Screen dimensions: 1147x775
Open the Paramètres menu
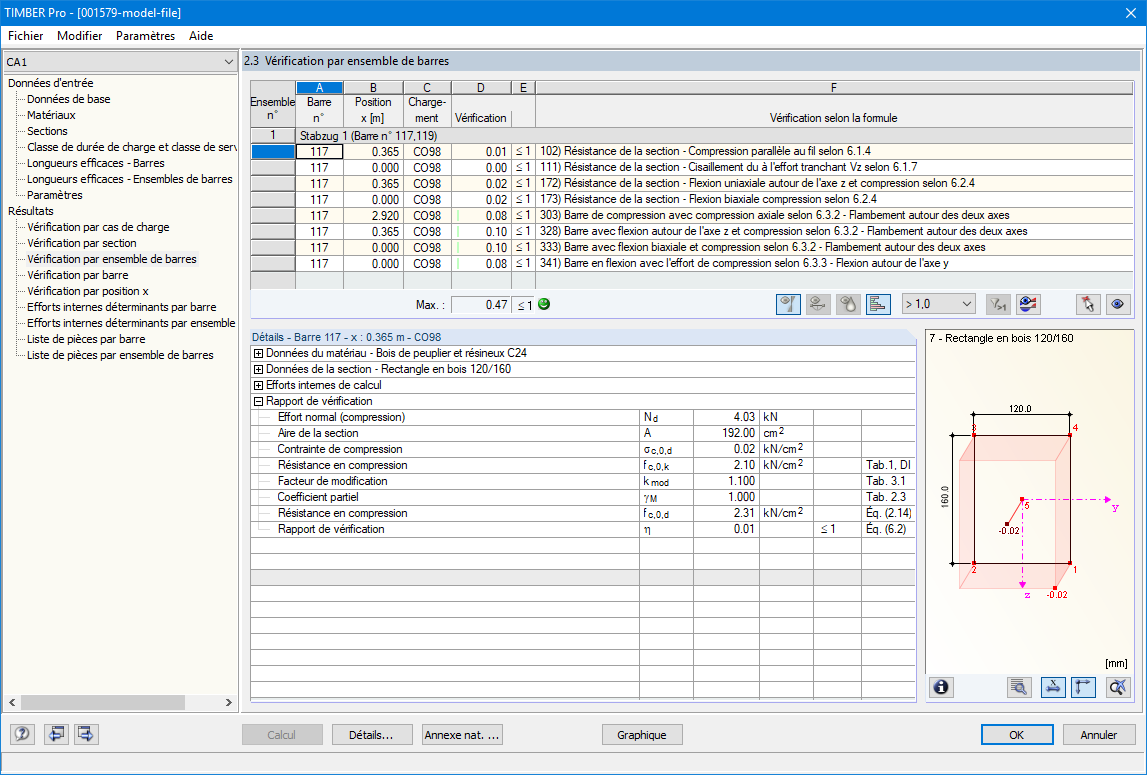pyautogui.click(x=146, y=36)
